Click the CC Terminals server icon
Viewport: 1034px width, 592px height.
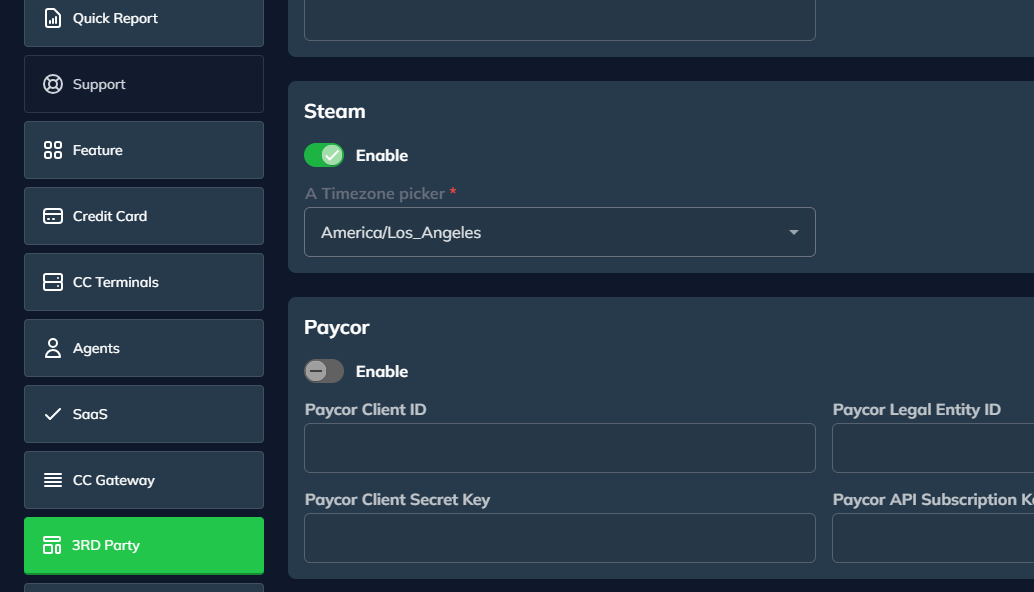coord(53,282)
